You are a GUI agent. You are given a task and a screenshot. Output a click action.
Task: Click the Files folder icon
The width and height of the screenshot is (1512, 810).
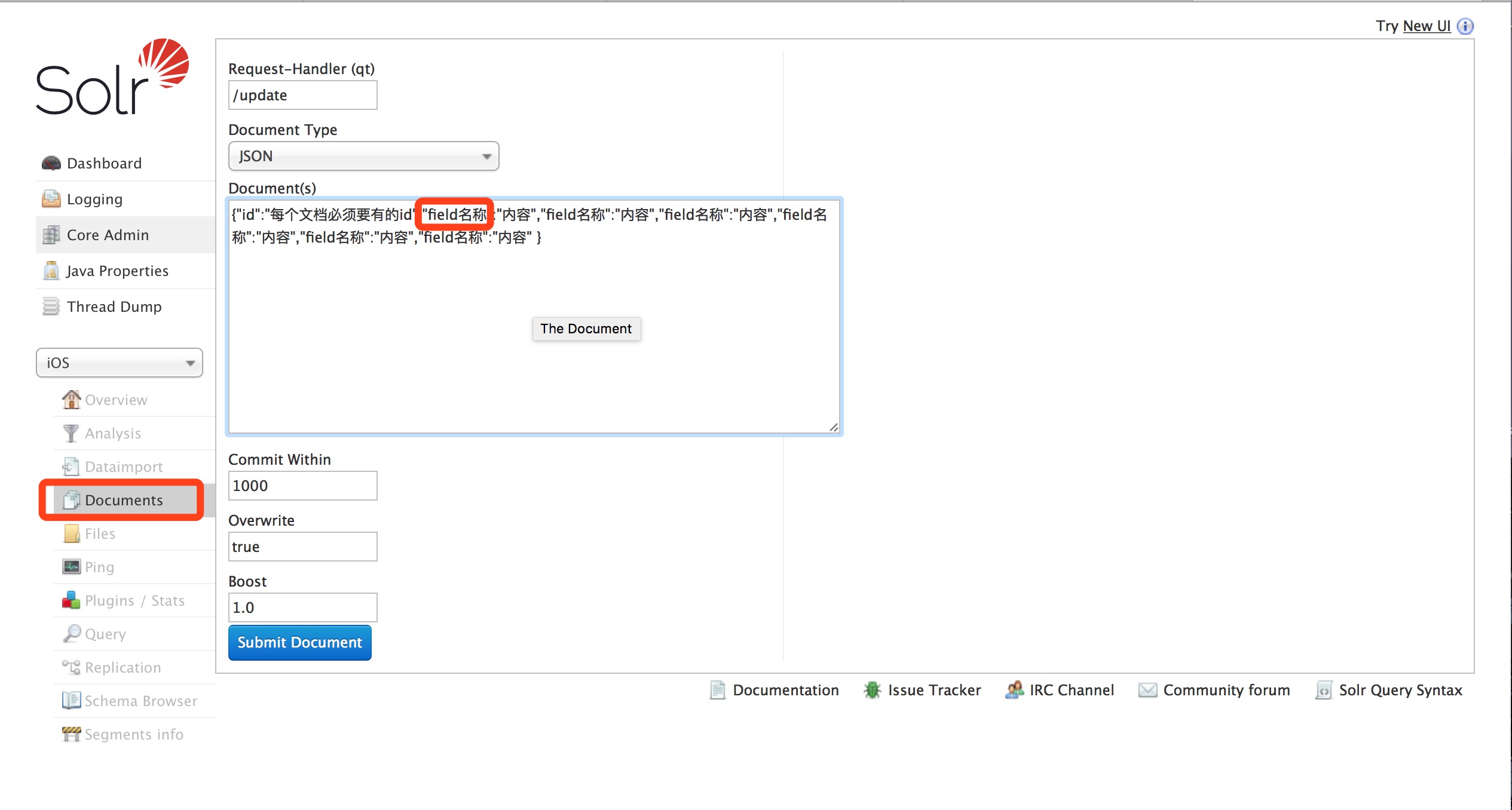pos(71,533)
